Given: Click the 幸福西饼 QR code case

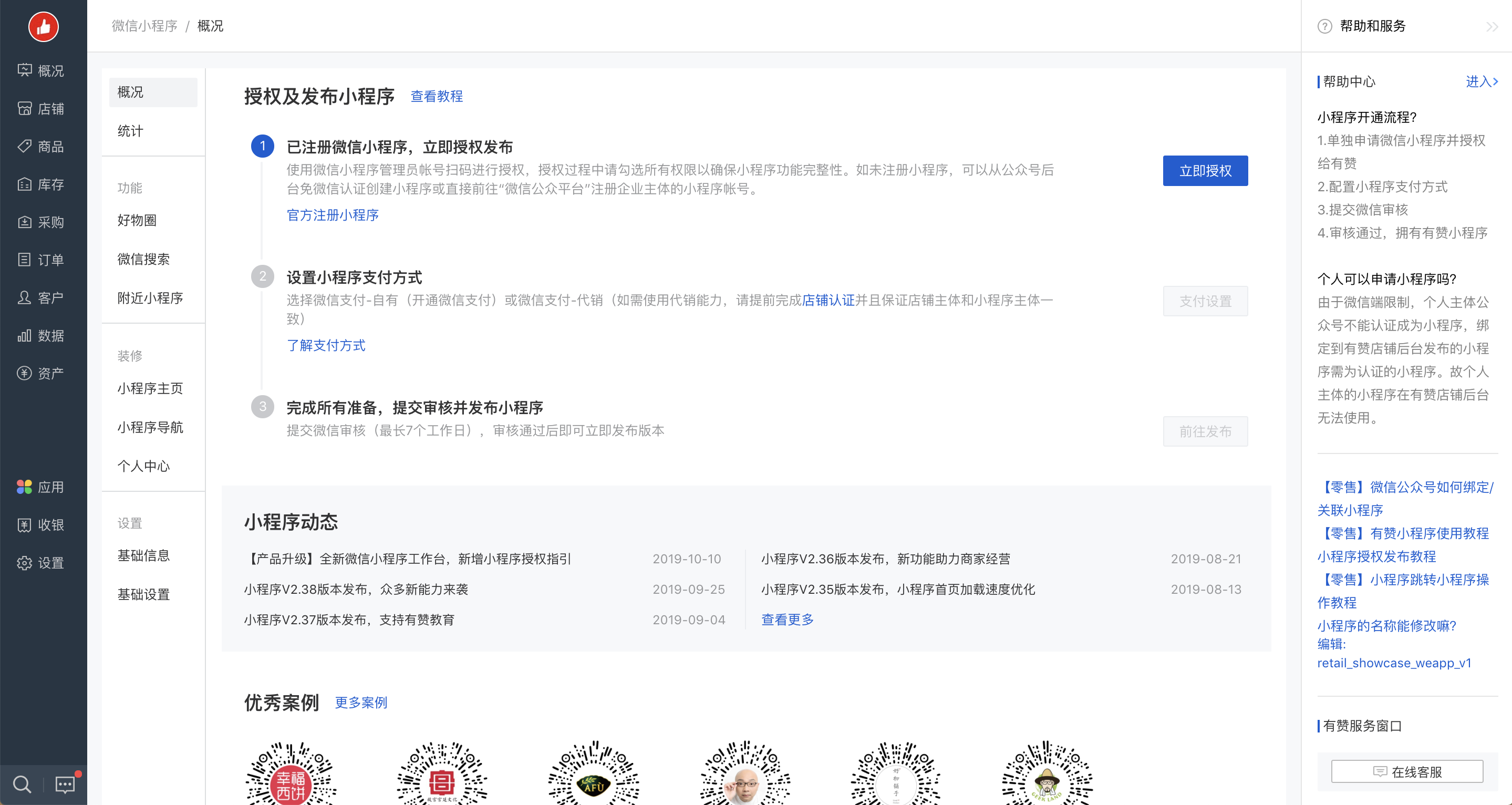Looking at the screenshot, I should pos(291,774).
